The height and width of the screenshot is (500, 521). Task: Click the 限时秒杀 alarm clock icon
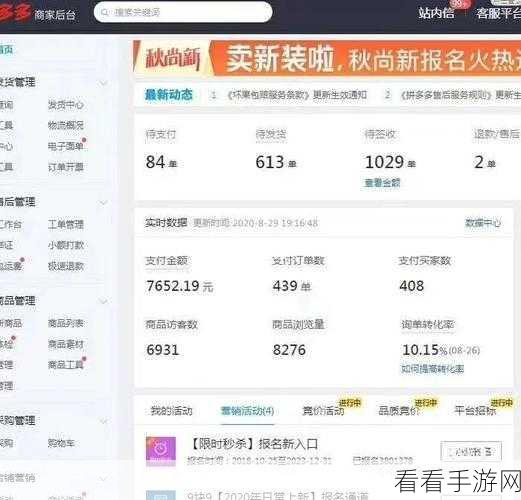[x=161, y=451]
